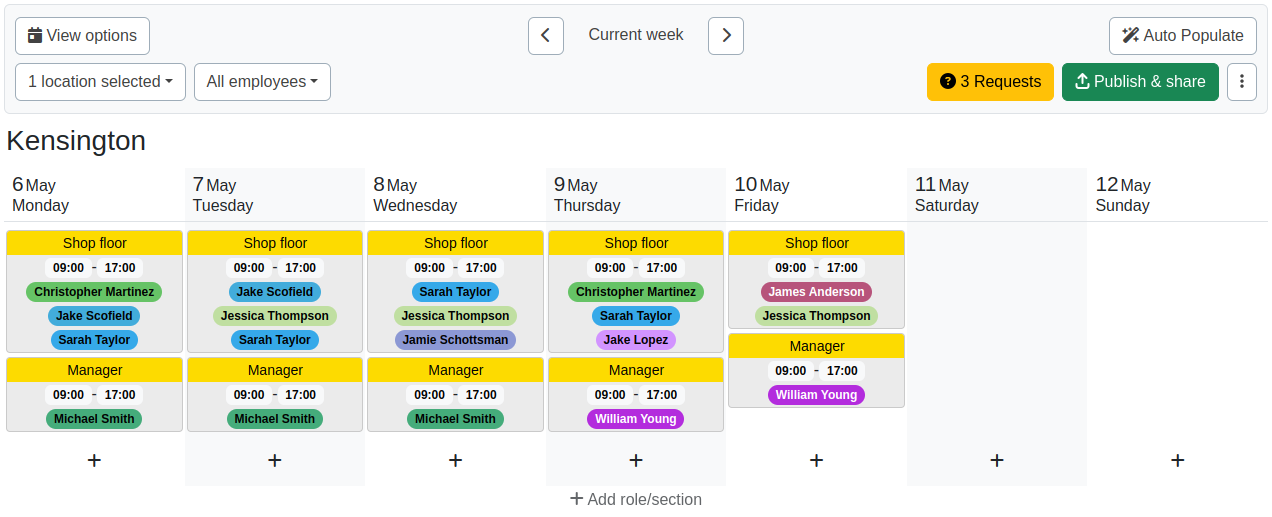1272x517 pixels.
Task: Open the All employees dropdown
Action: pos(262,82)
